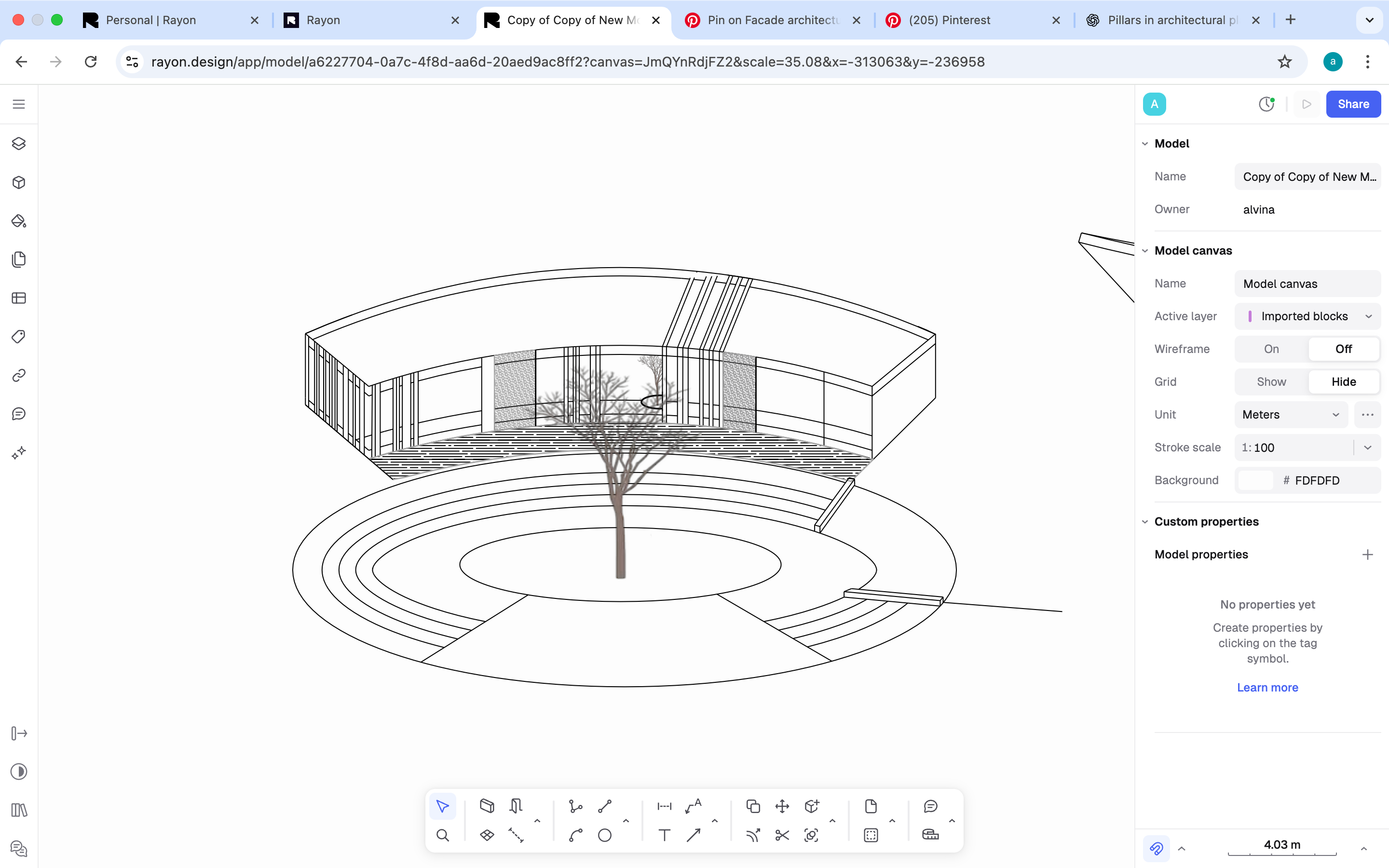
Task: Activate the scissors trim tool
Action: 782,835
